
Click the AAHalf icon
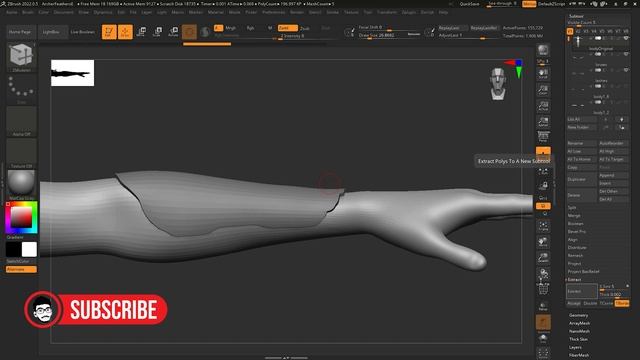(x=543, y=122)
